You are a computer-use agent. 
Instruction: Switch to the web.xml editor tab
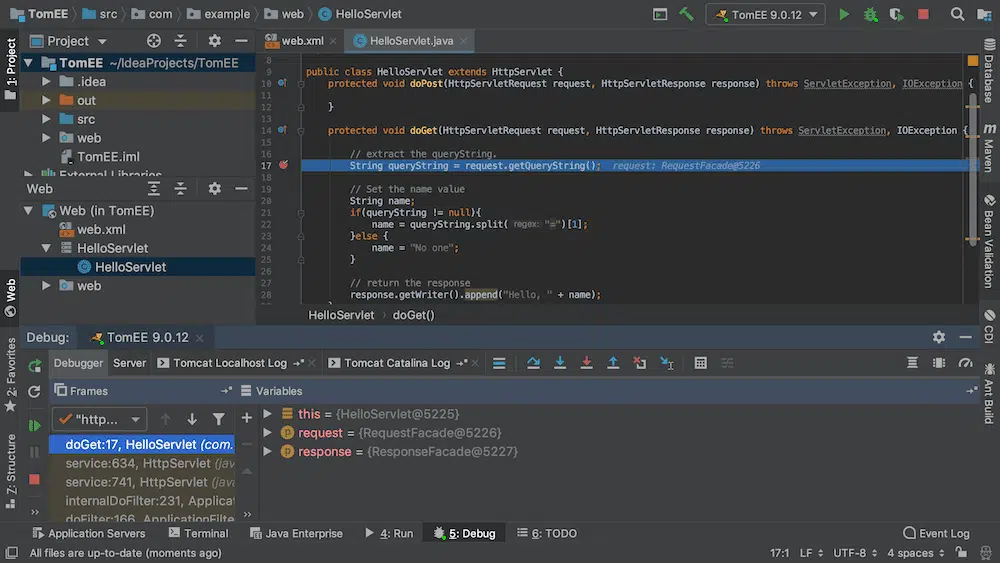[300, 41]
